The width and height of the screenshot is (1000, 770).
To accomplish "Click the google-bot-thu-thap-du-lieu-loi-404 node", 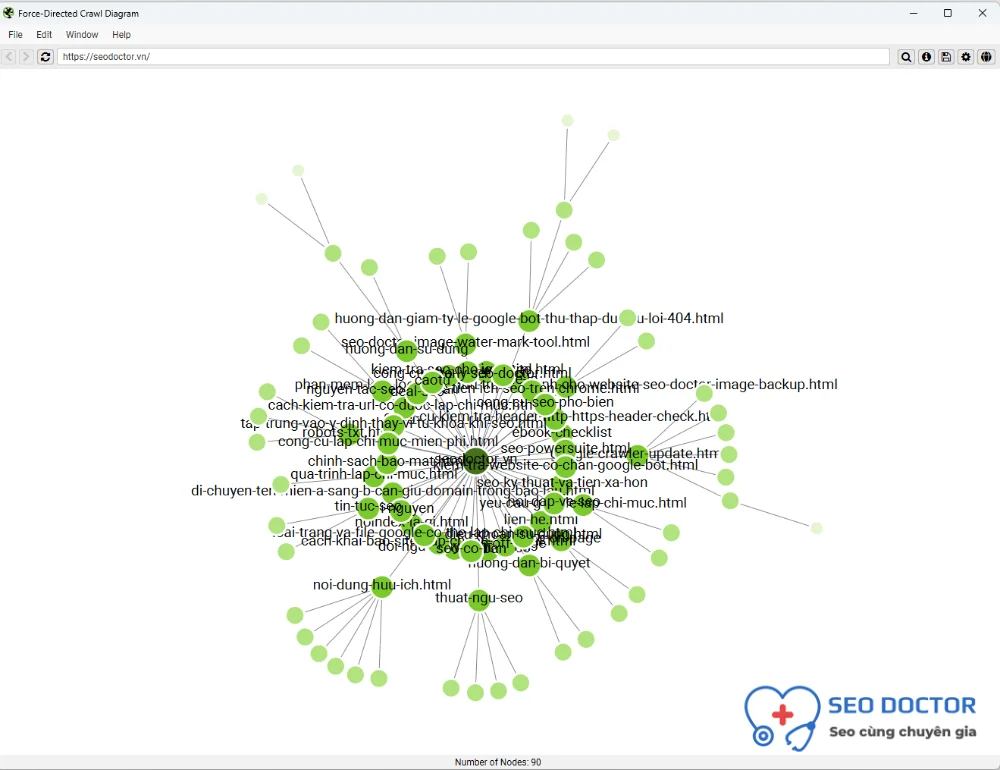I will [x=529, y=320].
